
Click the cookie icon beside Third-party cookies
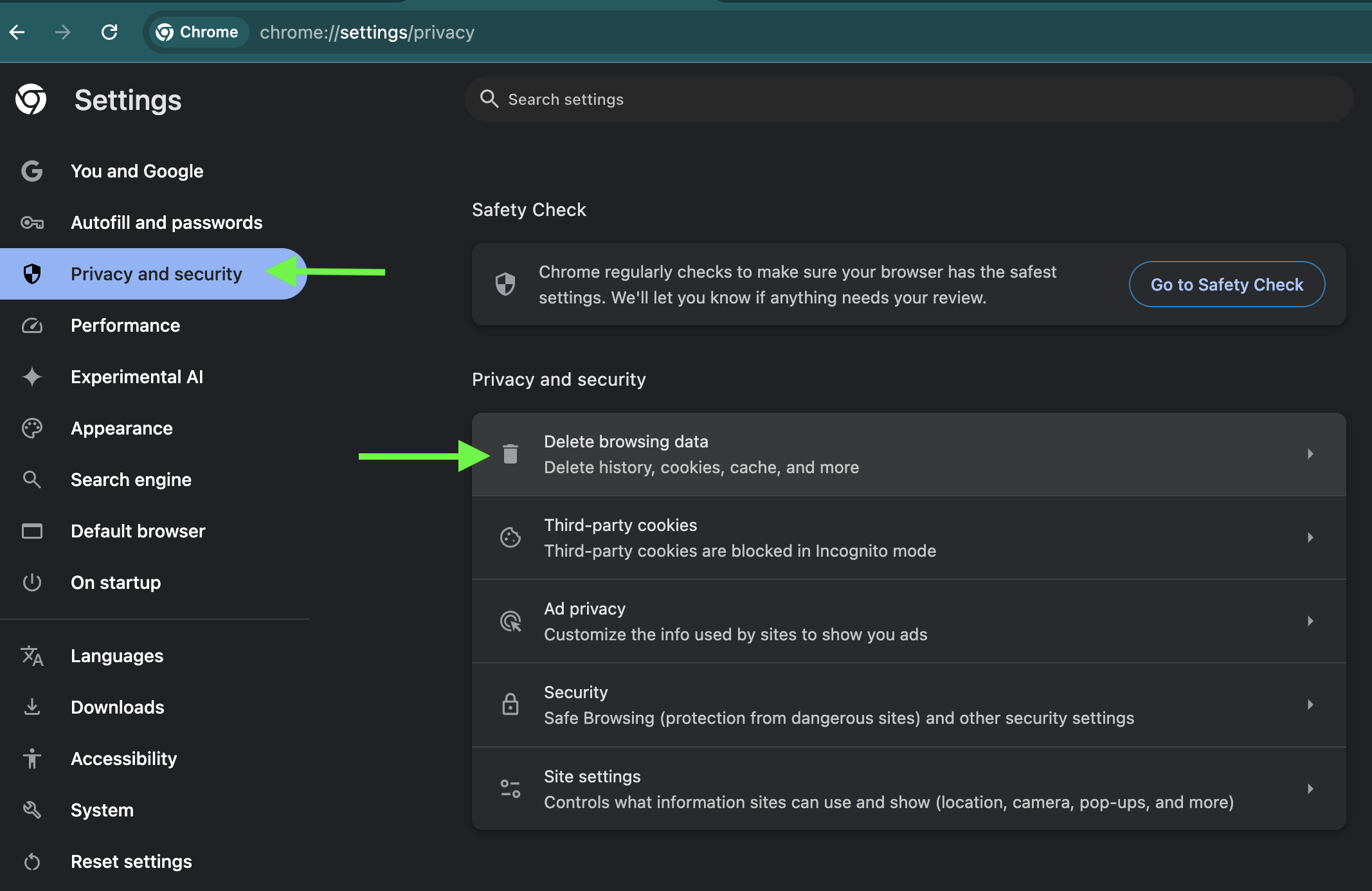point(510,537)
